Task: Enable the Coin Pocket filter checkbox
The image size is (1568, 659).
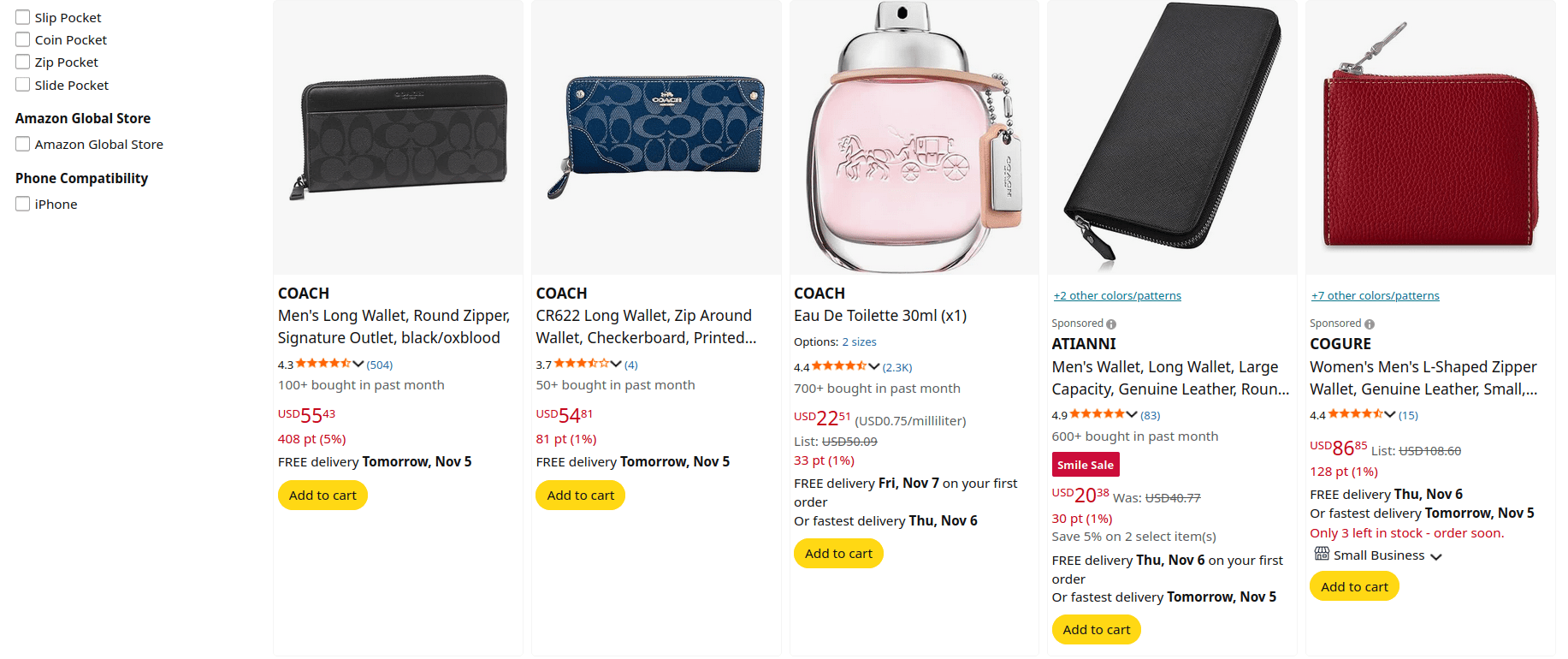Action: (23, 39)
